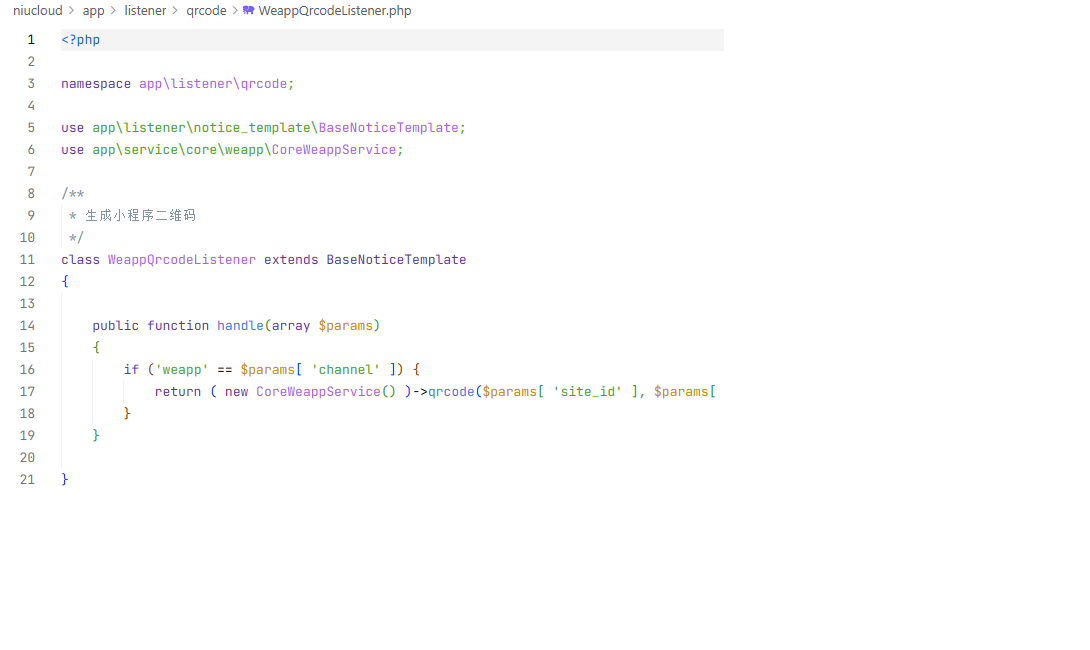Click the class closing brace on line 21
Viewport: 1090px width, 650px height.
tap(65, 479)
